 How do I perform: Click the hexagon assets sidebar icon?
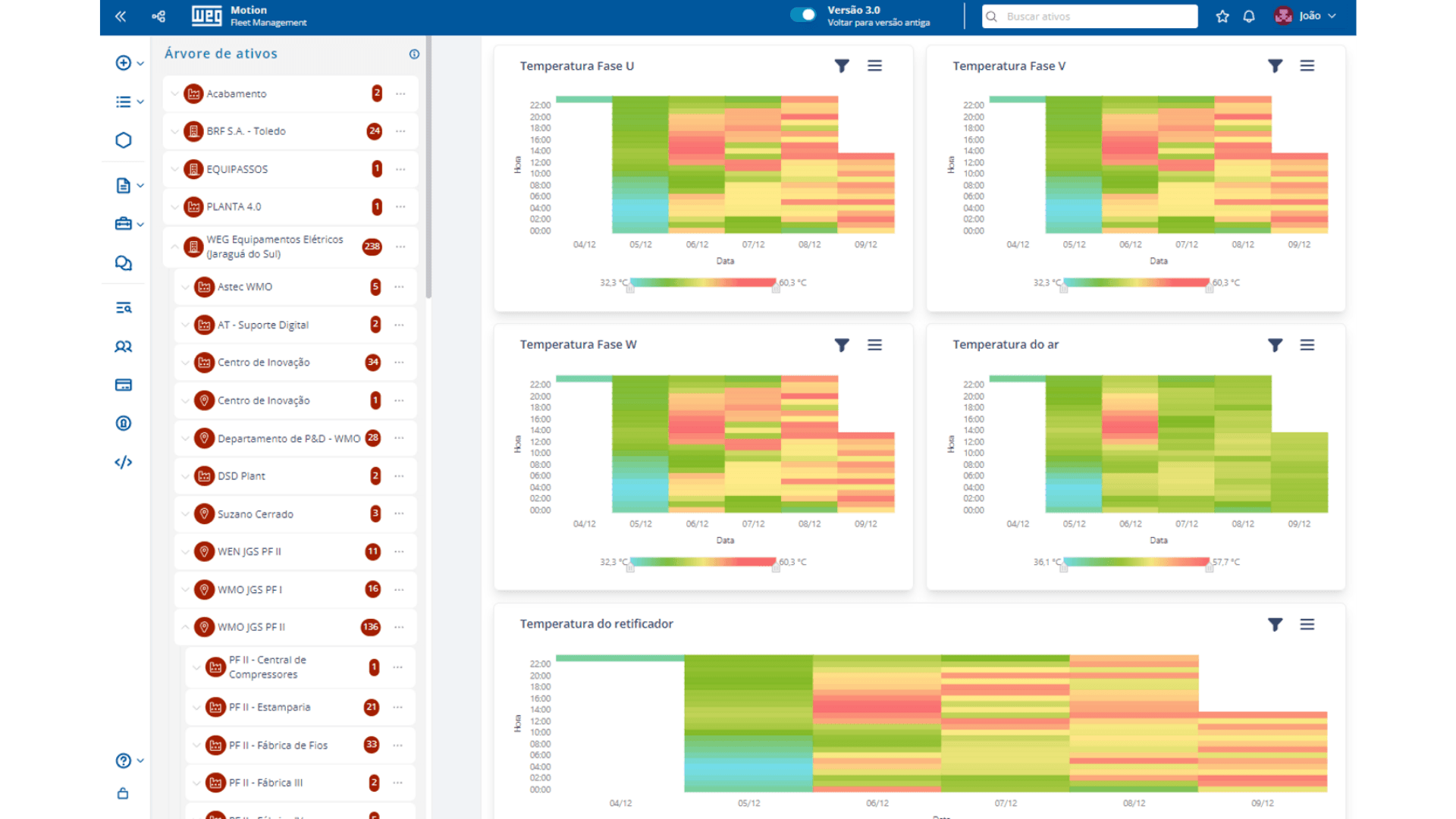pos(124,140)
